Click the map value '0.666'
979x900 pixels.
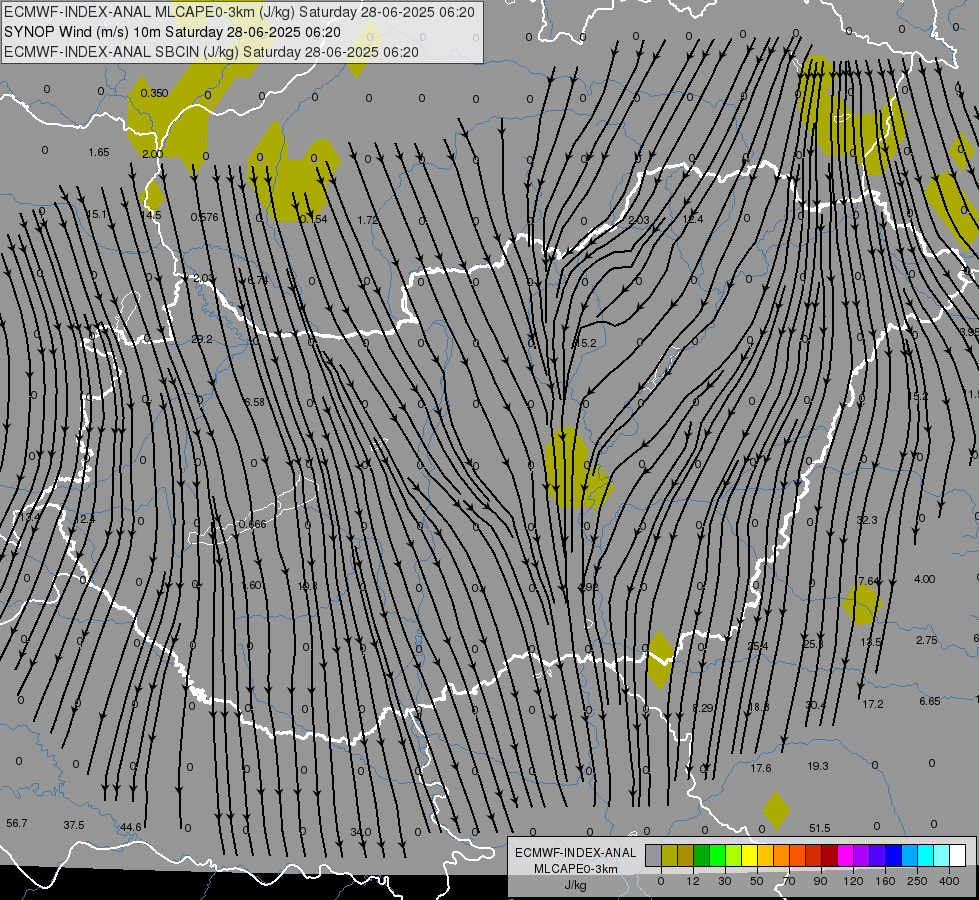click(252, 523)
